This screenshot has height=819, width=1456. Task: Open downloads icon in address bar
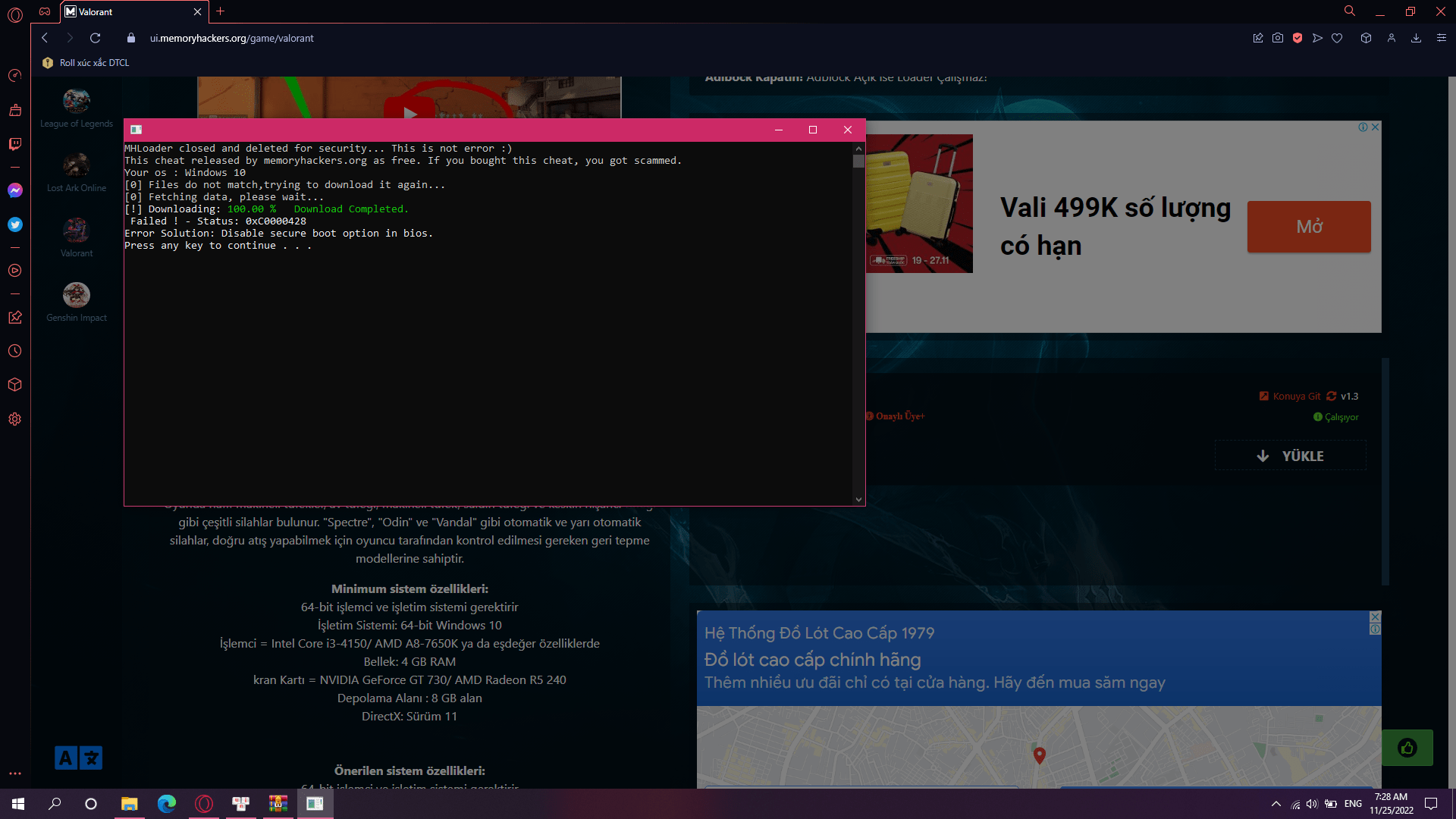tap(1416, 38)
